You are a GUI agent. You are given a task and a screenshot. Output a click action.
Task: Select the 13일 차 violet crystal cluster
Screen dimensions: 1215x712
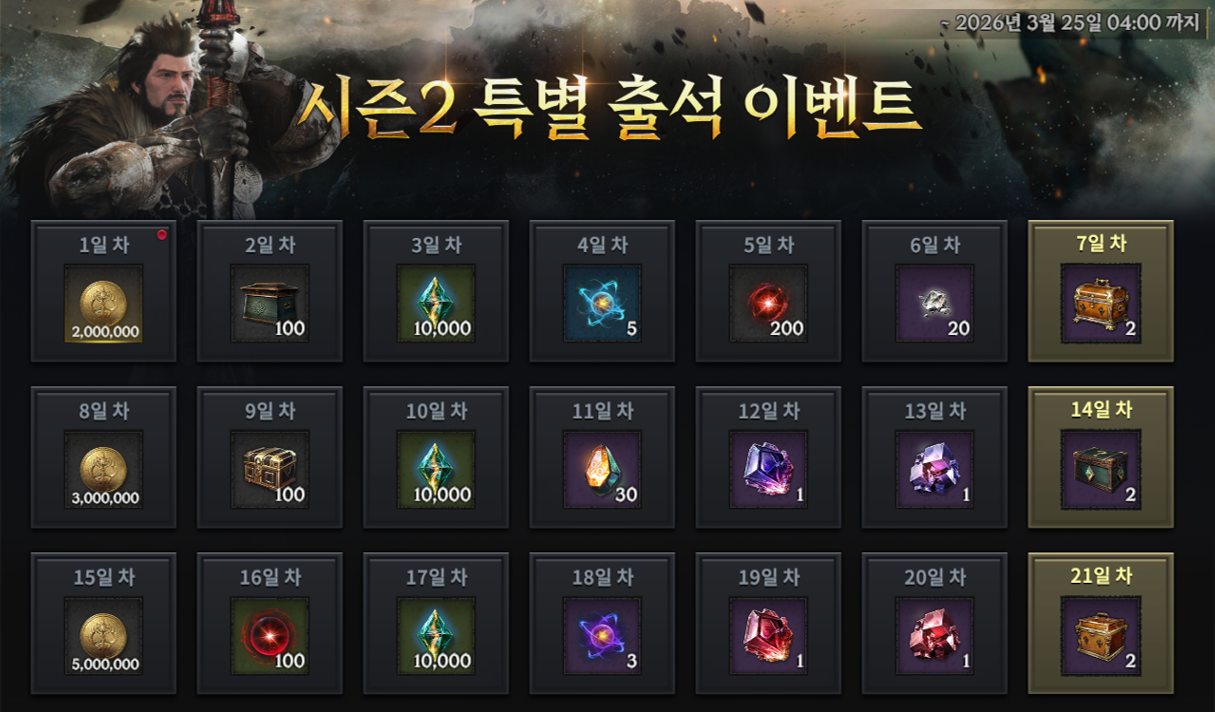tap(934, 470)
